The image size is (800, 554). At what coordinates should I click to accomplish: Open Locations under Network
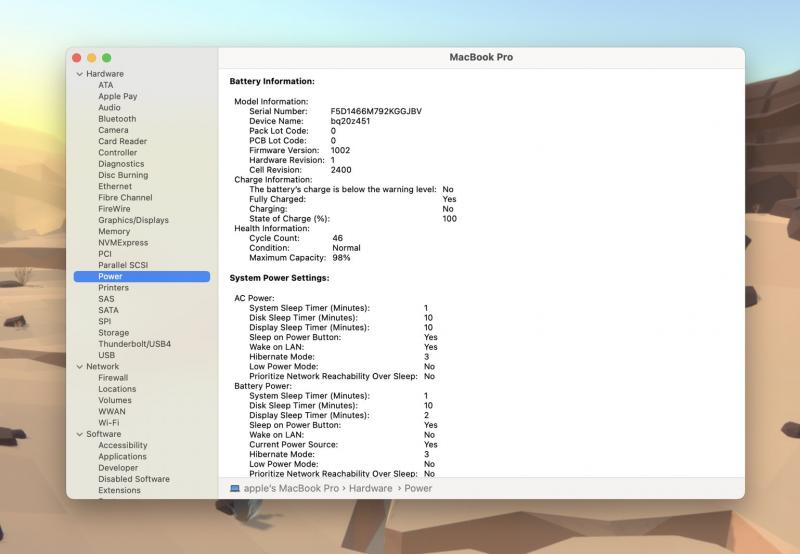(x=117, y=389)
